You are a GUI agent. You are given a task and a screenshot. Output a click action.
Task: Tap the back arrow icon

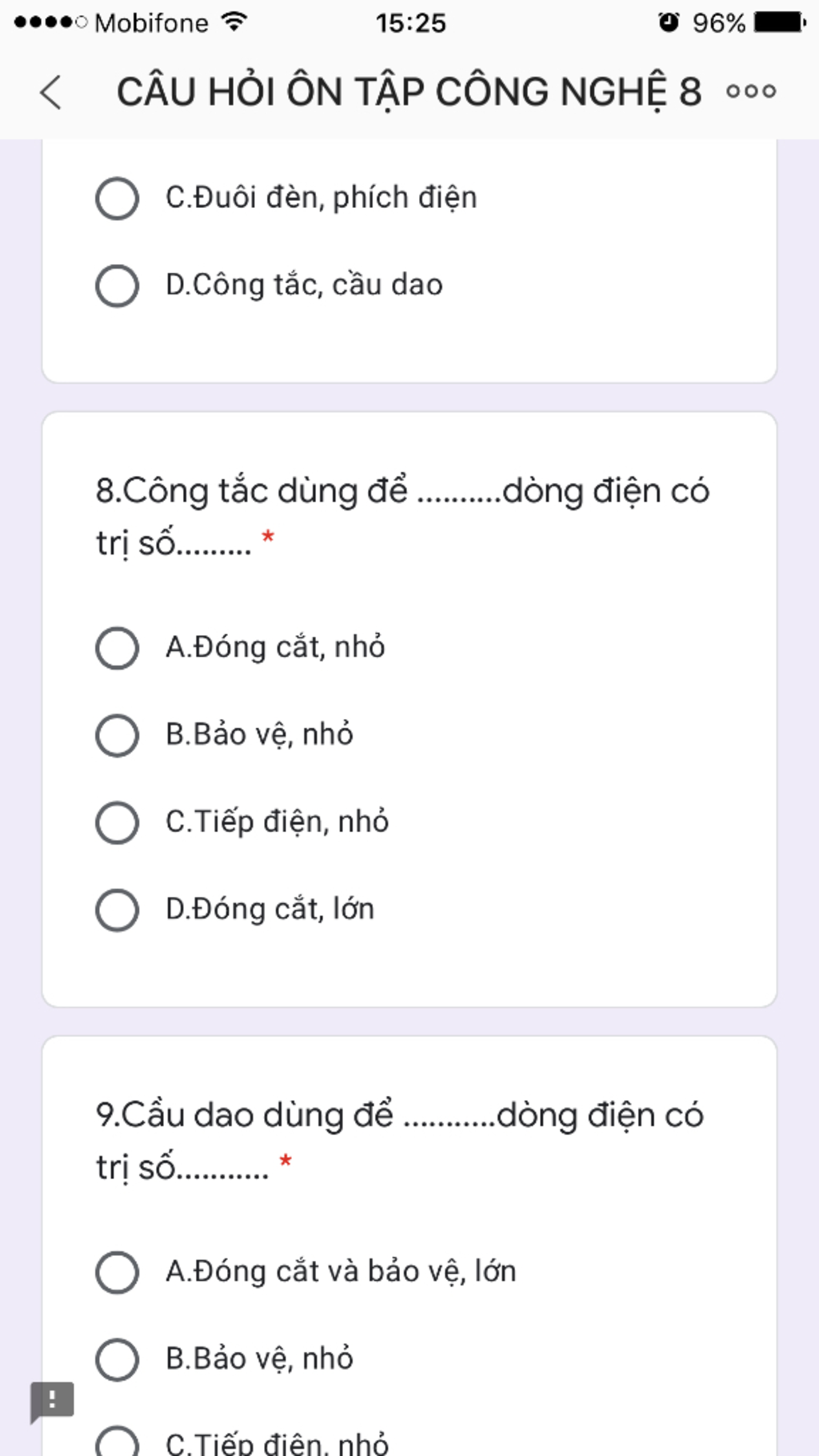(50, 92)
